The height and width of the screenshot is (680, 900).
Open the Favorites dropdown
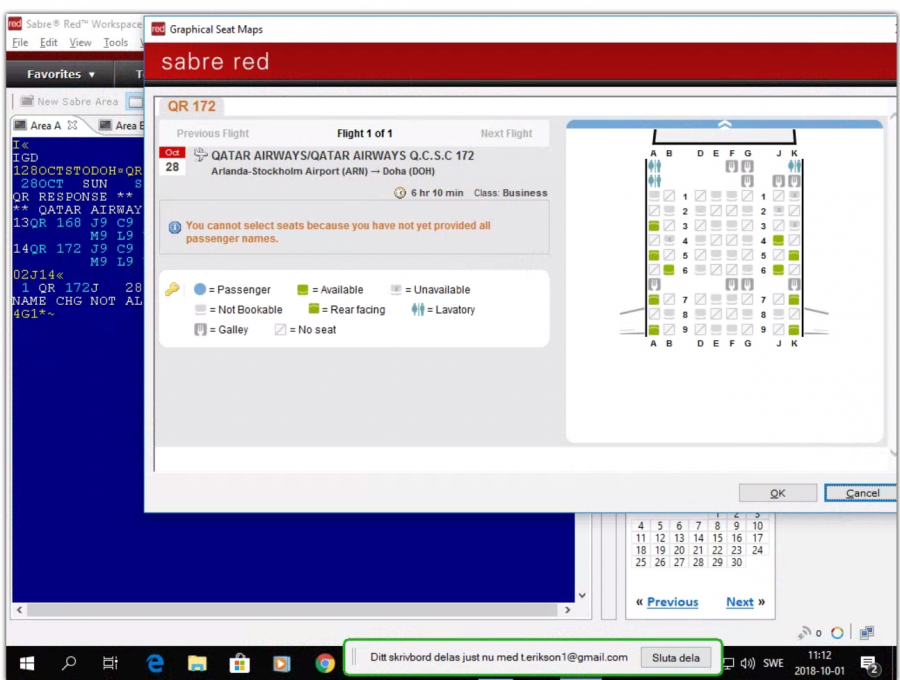[x=61, y=74]
